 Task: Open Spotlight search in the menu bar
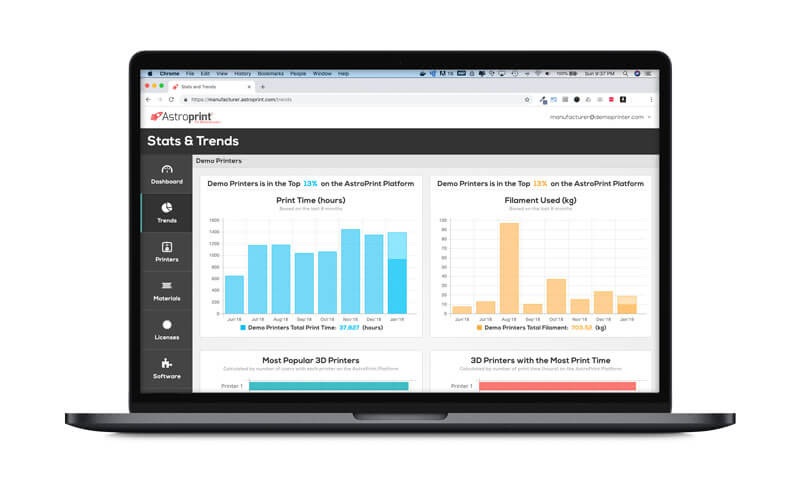pos(625,73)
